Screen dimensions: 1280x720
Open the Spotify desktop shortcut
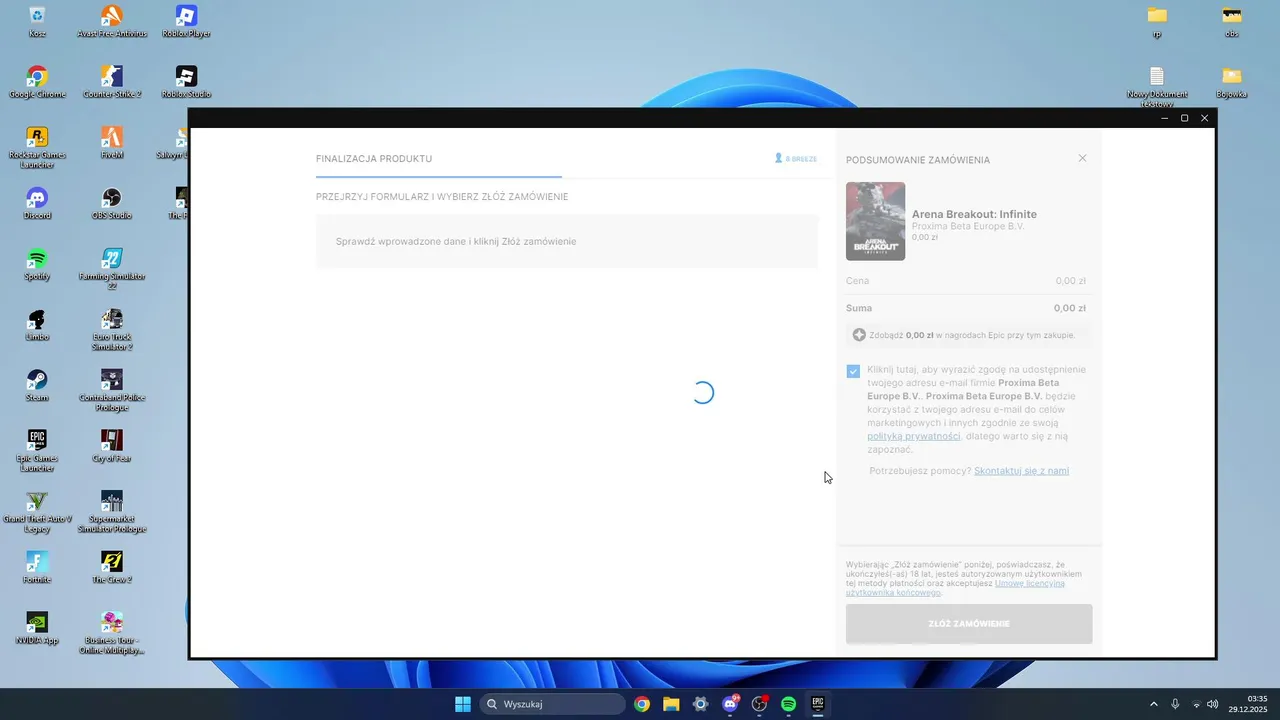(x=37, y=265)
